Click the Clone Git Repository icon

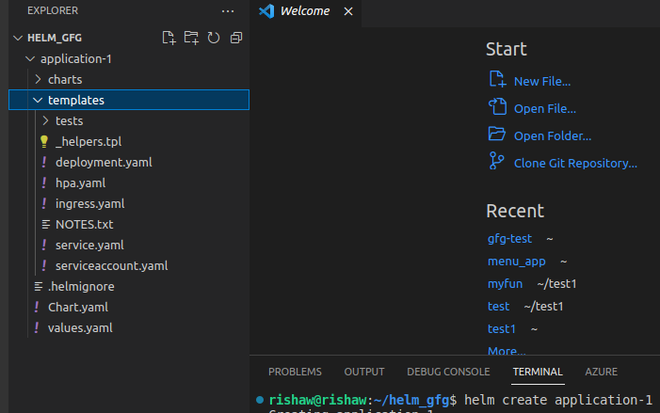(496, 162)
